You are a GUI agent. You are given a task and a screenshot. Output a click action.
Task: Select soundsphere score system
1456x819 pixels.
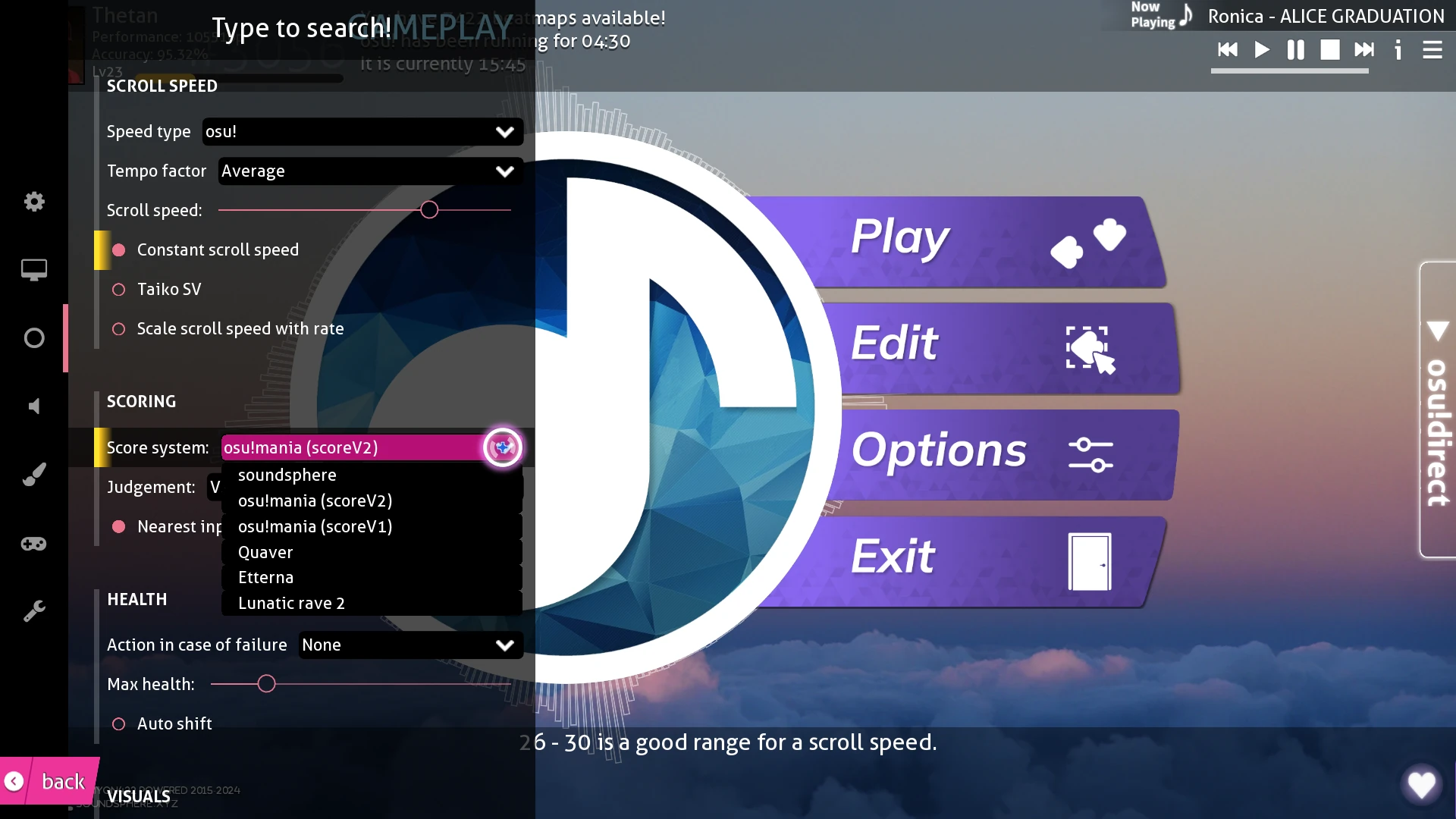[x=372, y=475]
